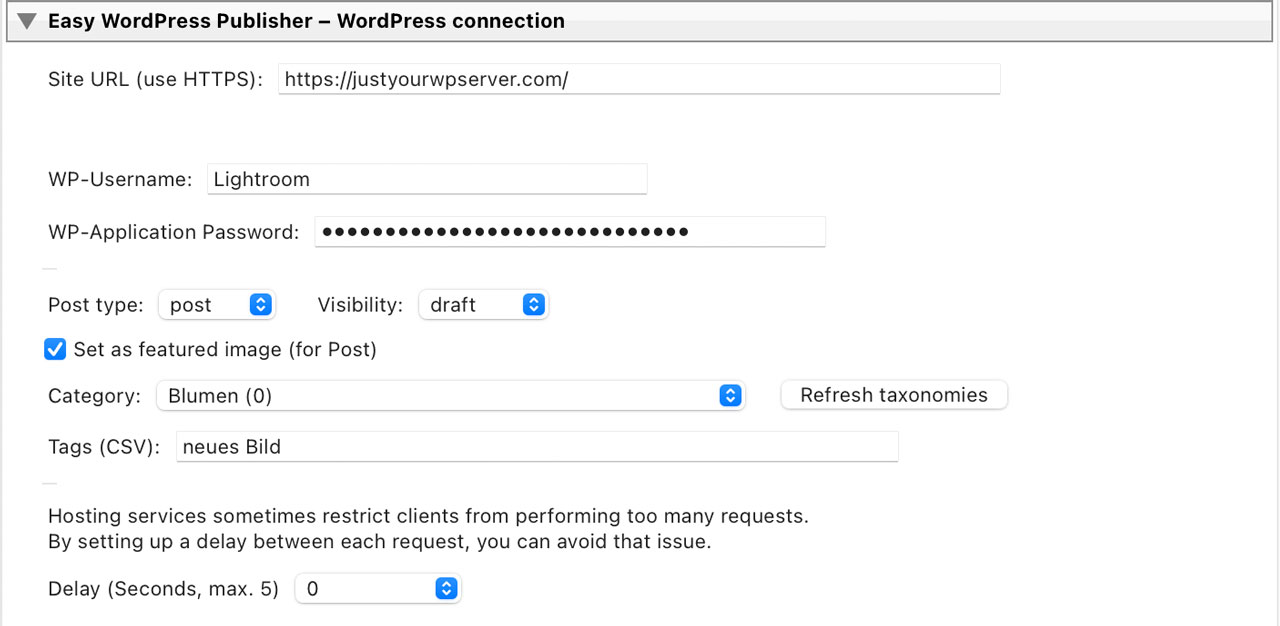Open the Post type dropdown

pyautogui.click(x=217, y=305)
